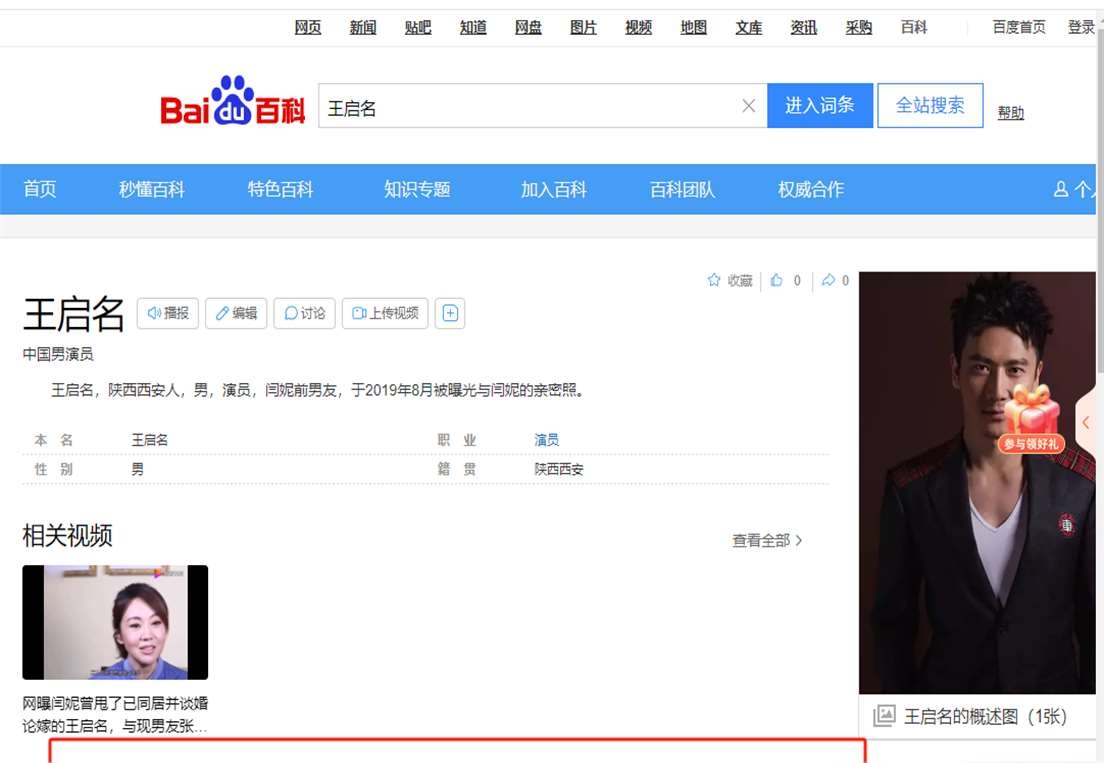This screenshot has width=1104, height=763.
Task: Click the 演员 occupation link
Action: [546, 440]
